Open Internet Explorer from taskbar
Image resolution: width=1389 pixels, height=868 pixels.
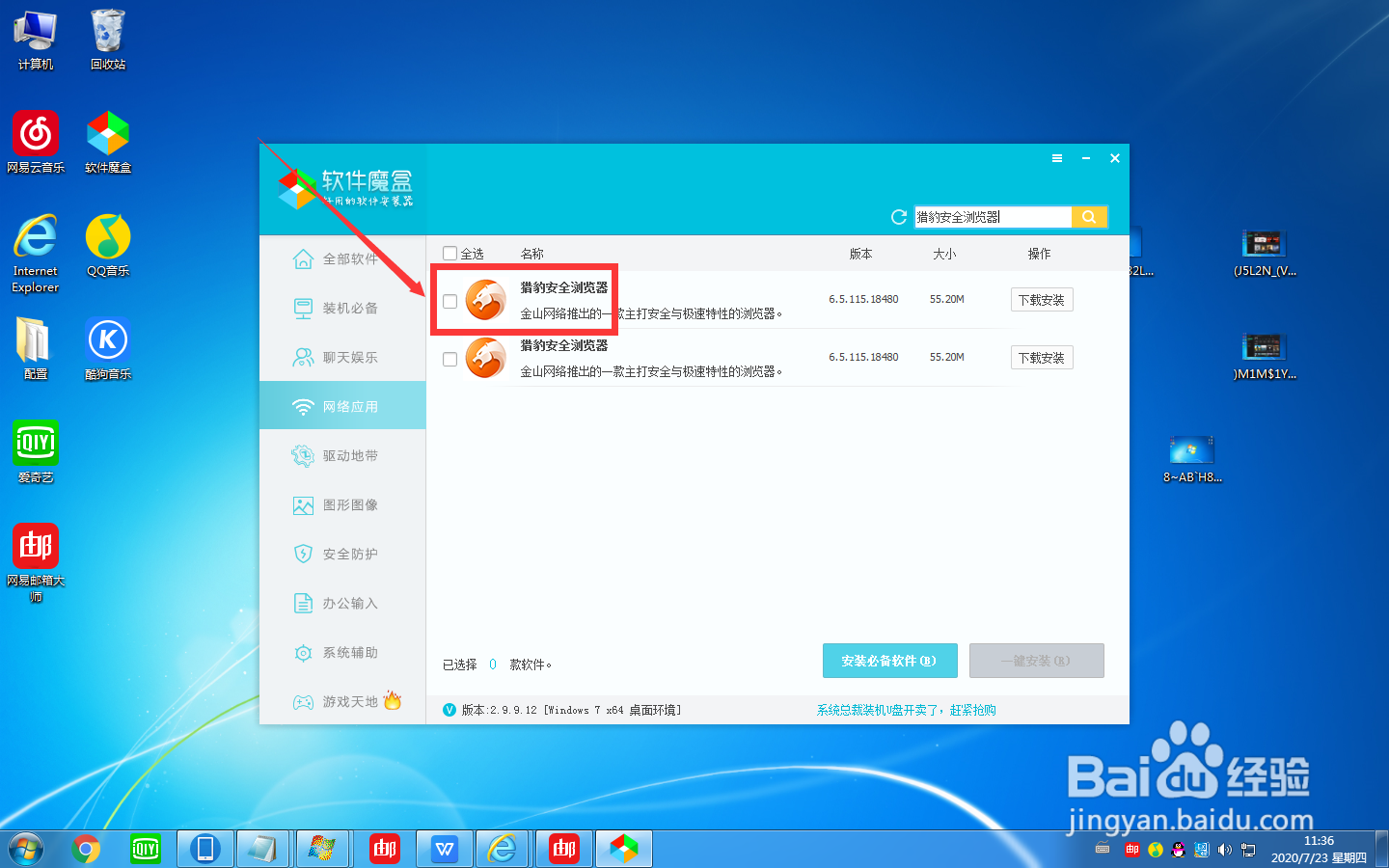point(504,849)
